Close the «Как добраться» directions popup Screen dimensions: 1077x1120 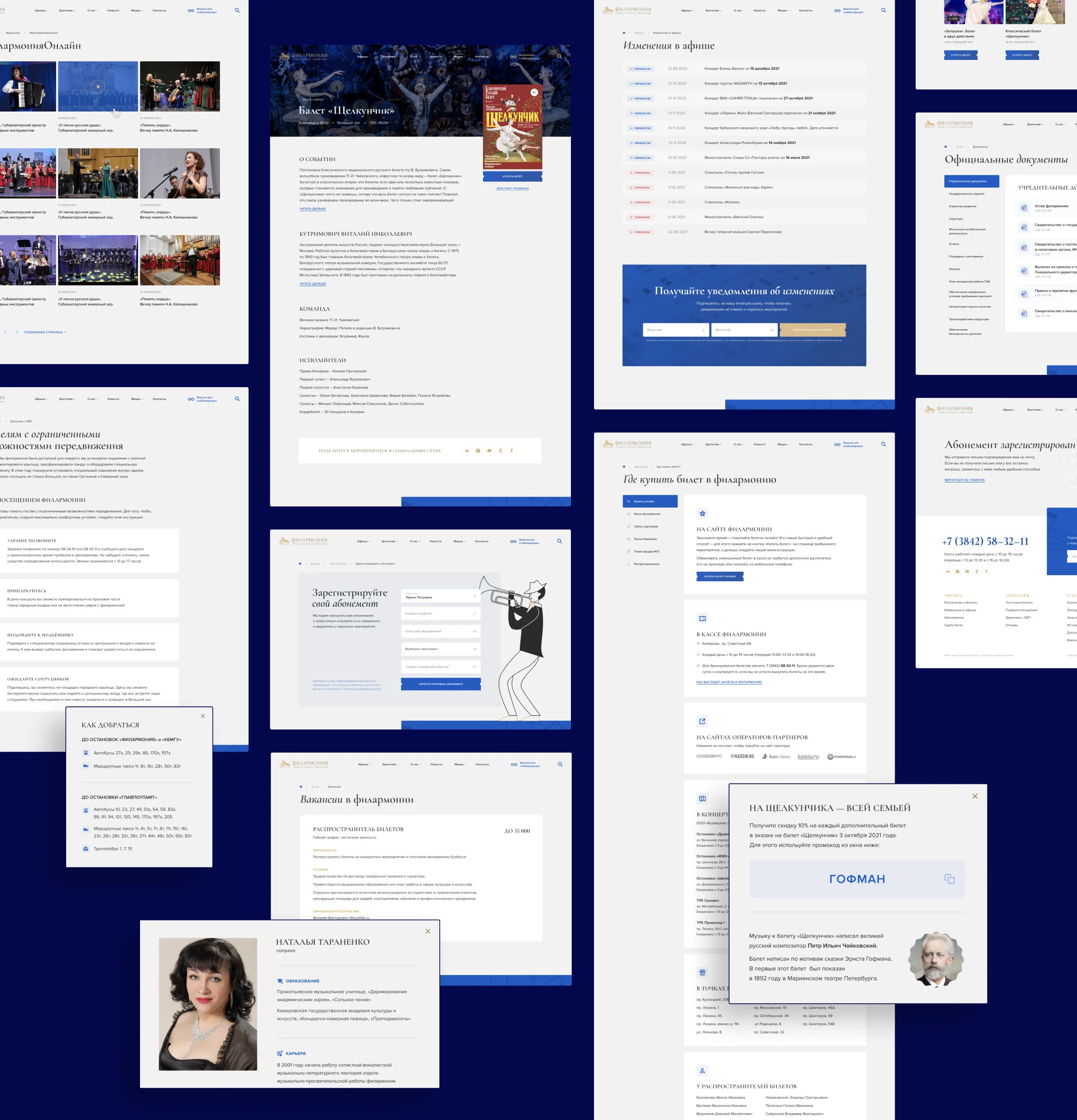pos(202,716)
